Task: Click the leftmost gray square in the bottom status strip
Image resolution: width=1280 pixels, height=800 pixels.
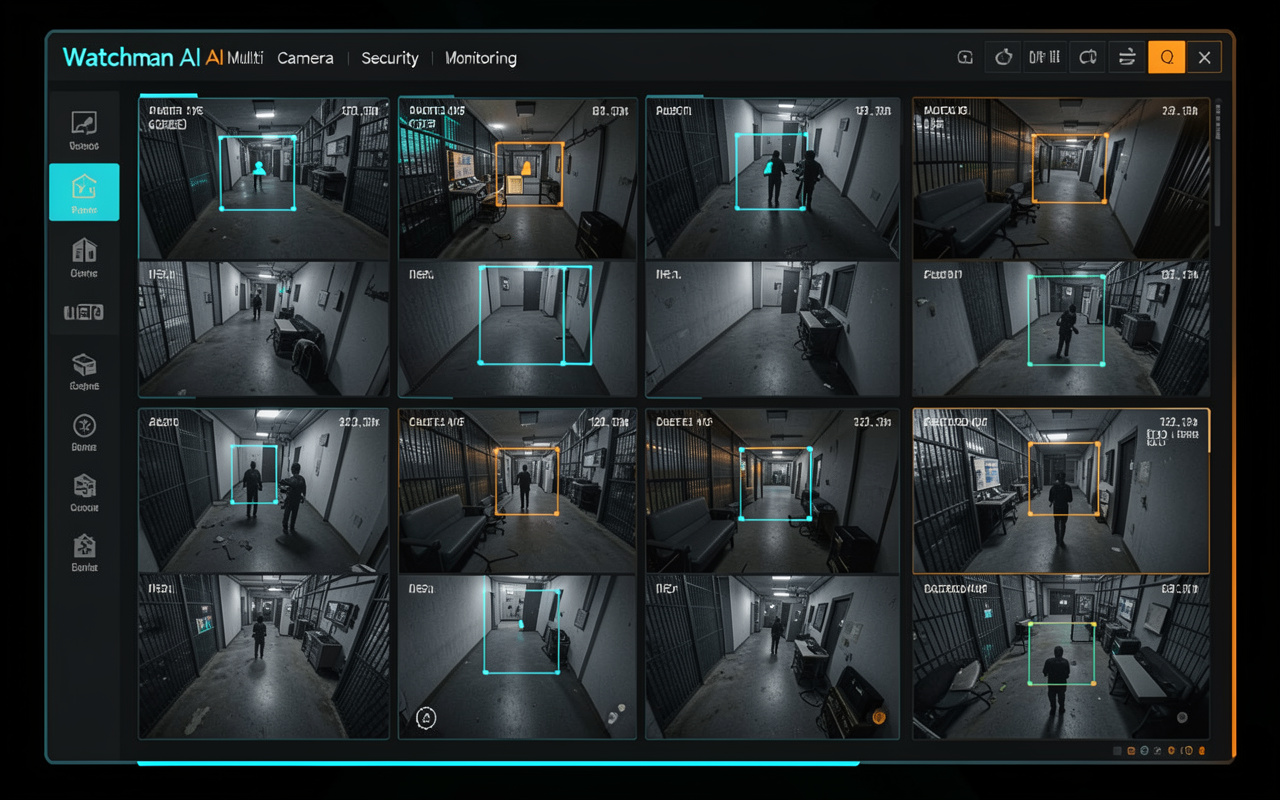Action: [x=1118, y=751]
